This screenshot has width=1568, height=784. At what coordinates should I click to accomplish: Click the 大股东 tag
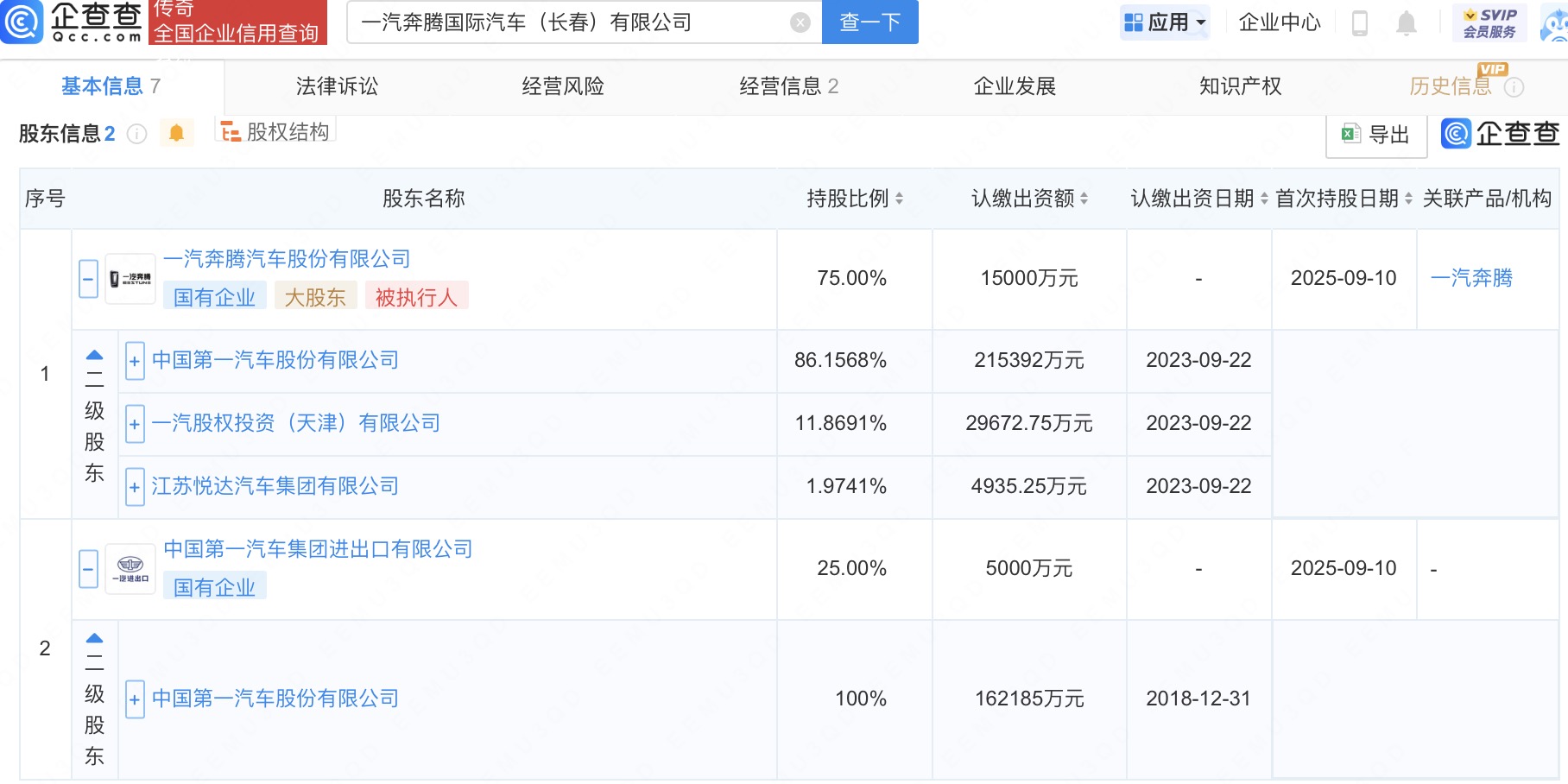315,297
